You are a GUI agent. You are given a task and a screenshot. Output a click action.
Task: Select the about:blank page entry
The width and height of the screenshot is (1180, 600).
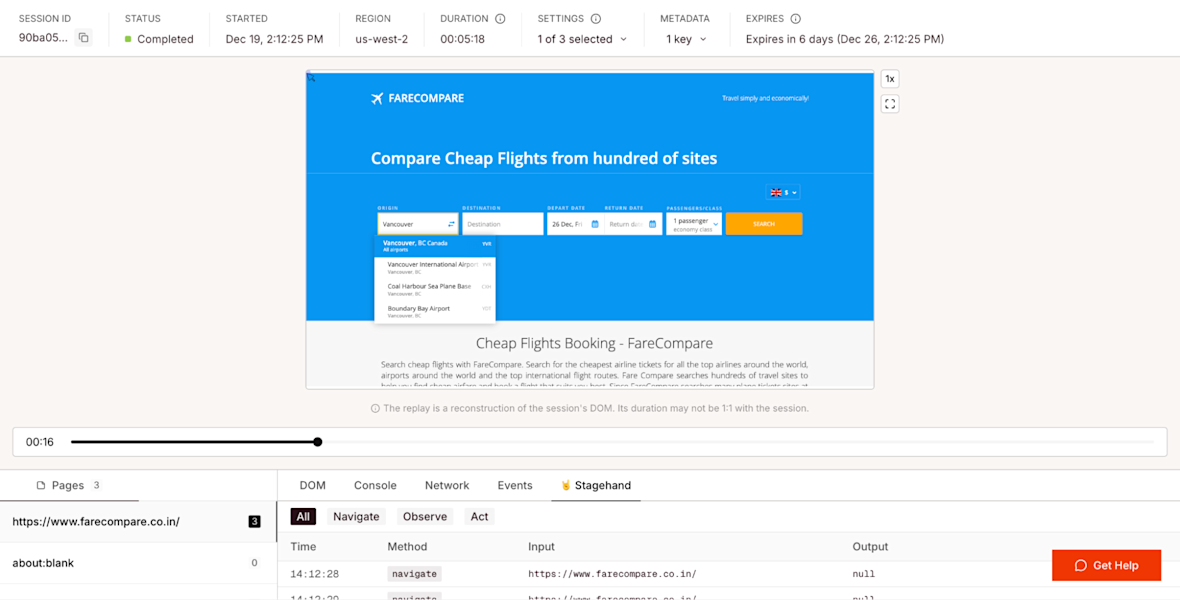(x=138, y=562)
